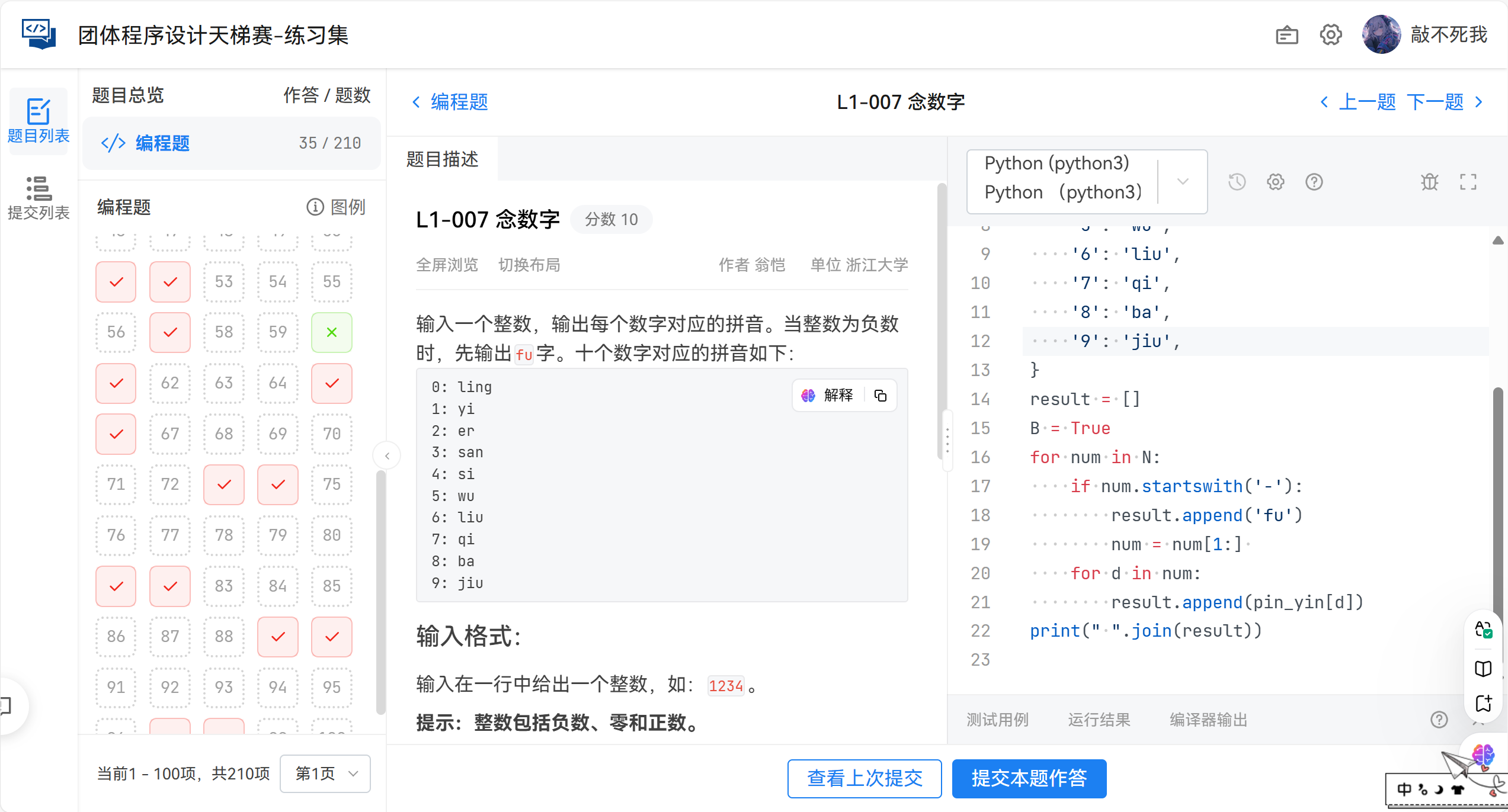Click 提交本题作答 submit button

[1029, 778]
